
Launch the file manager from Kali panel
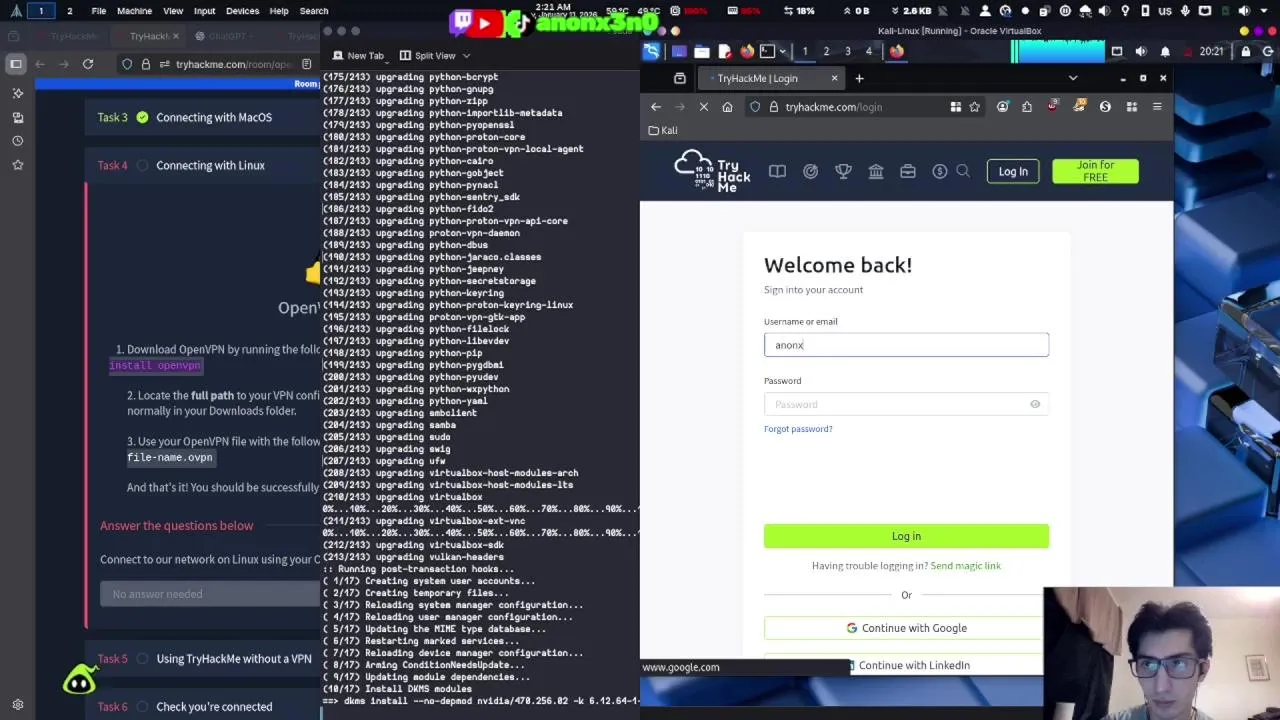702,51
